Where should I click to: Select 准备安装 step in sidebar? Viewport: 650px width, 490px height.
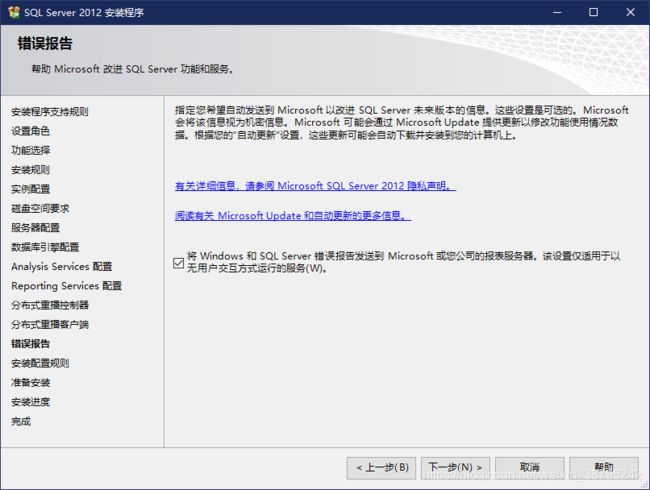[x=31, y=382]
